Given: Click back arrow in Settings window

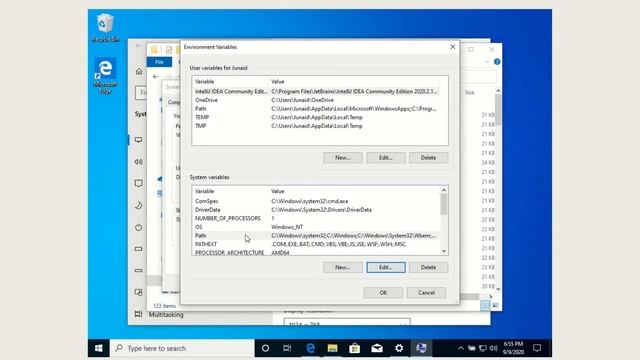Looking at the screenshot, I should (138, 46).
